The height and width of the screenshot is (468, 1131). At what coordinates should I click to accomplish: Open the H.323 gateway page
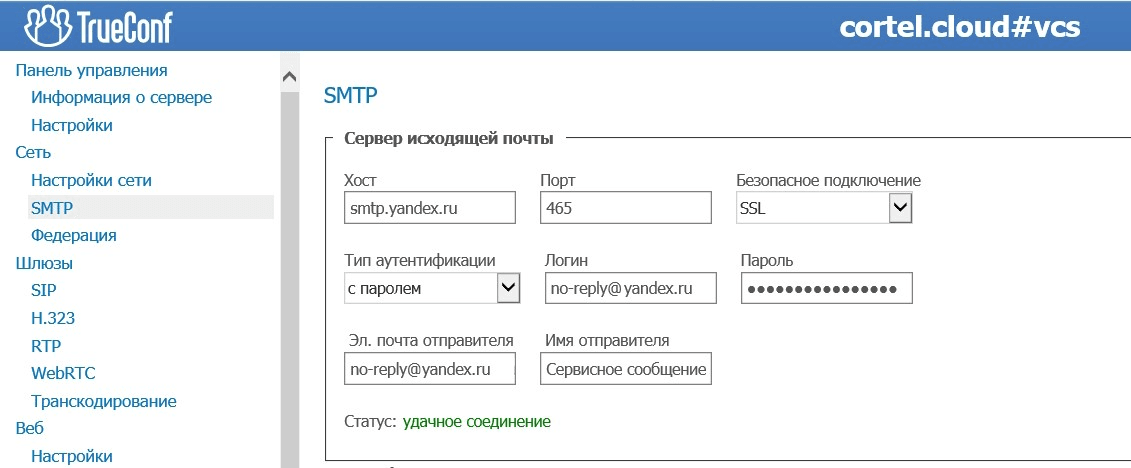point(53,319)
